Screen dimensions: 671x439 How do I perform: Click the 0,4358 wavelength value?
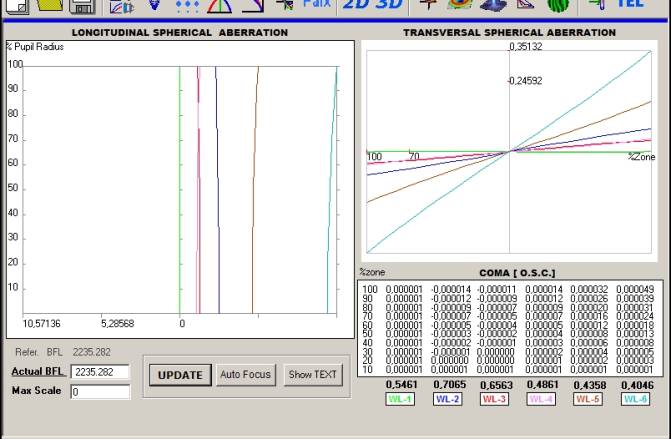pyautogui.click(x=590, y=385)
